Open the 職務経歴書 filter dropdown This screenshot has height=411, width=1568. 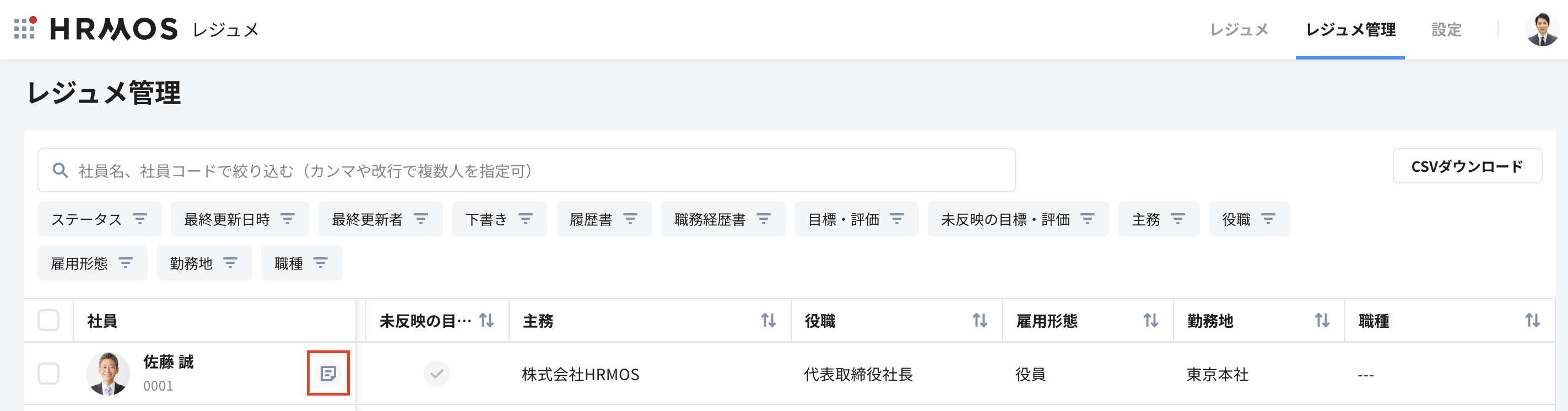click(722, 219)
